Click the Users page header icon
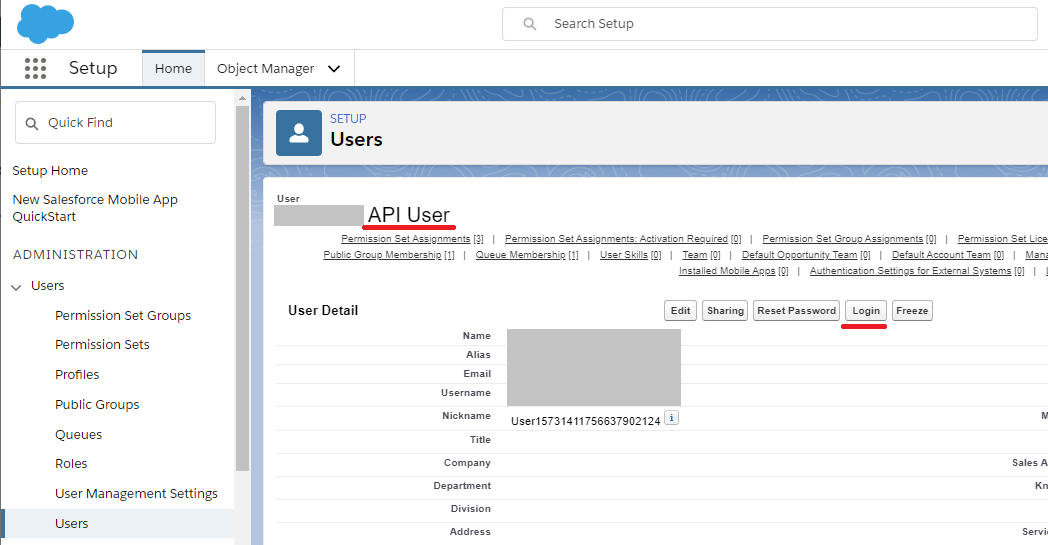This screenshot has height=545, width=1048. (x=299, y=133)
